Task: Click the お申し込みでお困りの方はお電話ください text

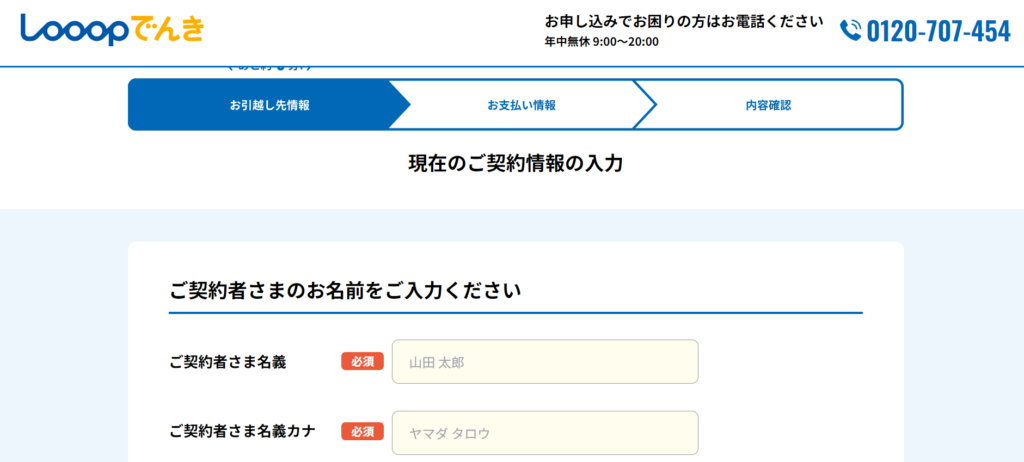Action: click(x=683, y=21)
